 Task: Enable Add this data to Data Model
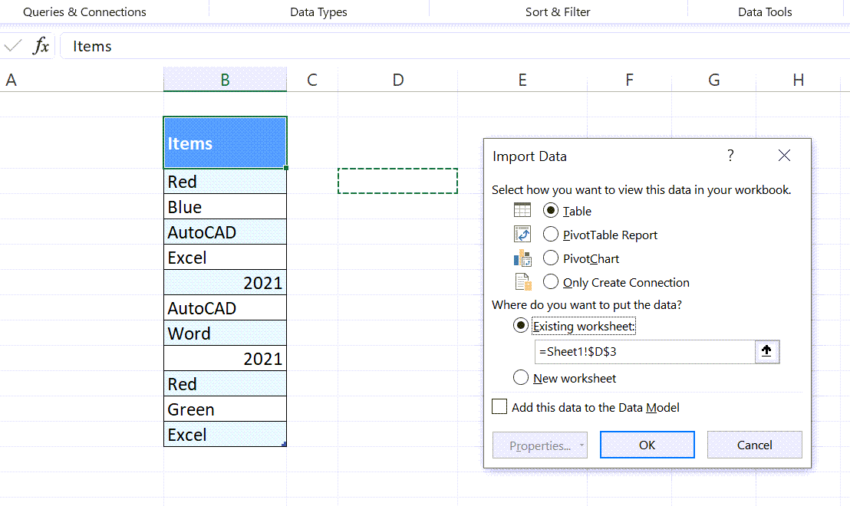pyautogui.click(x=500, y=407)
